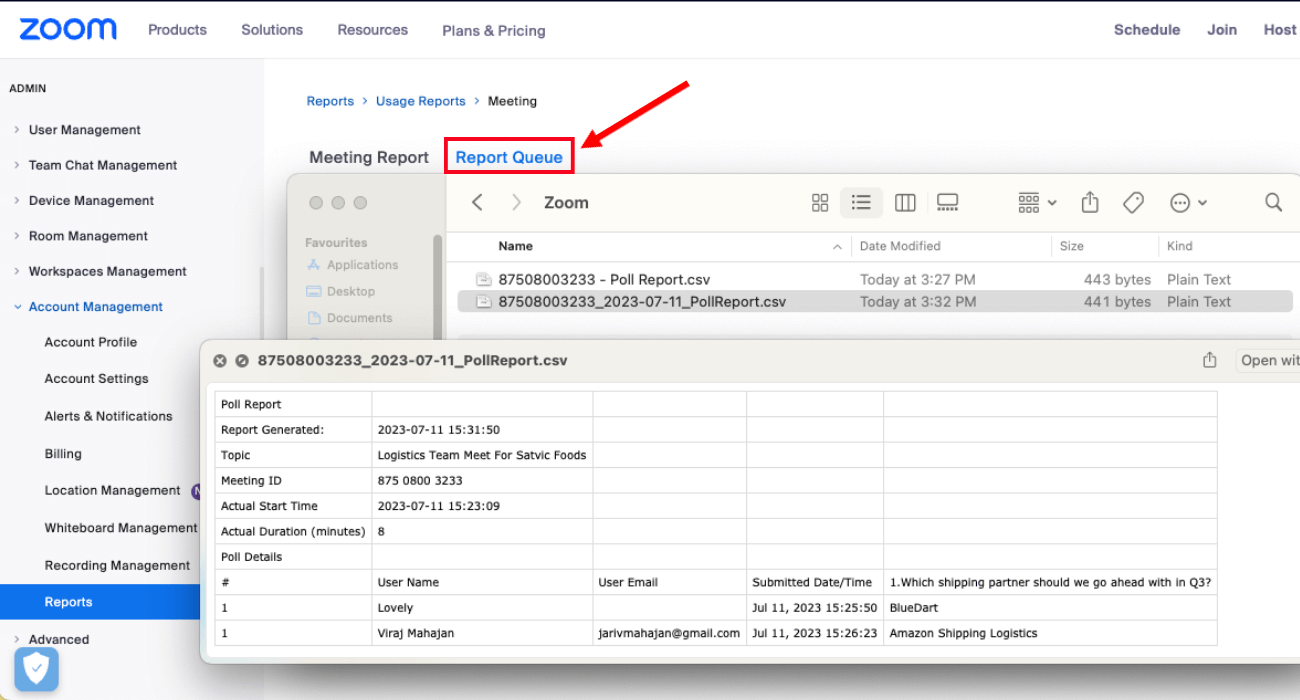Go back in Finder window
The height and width of the screenshot is (700, 1300).
click(x=478, y=203)
